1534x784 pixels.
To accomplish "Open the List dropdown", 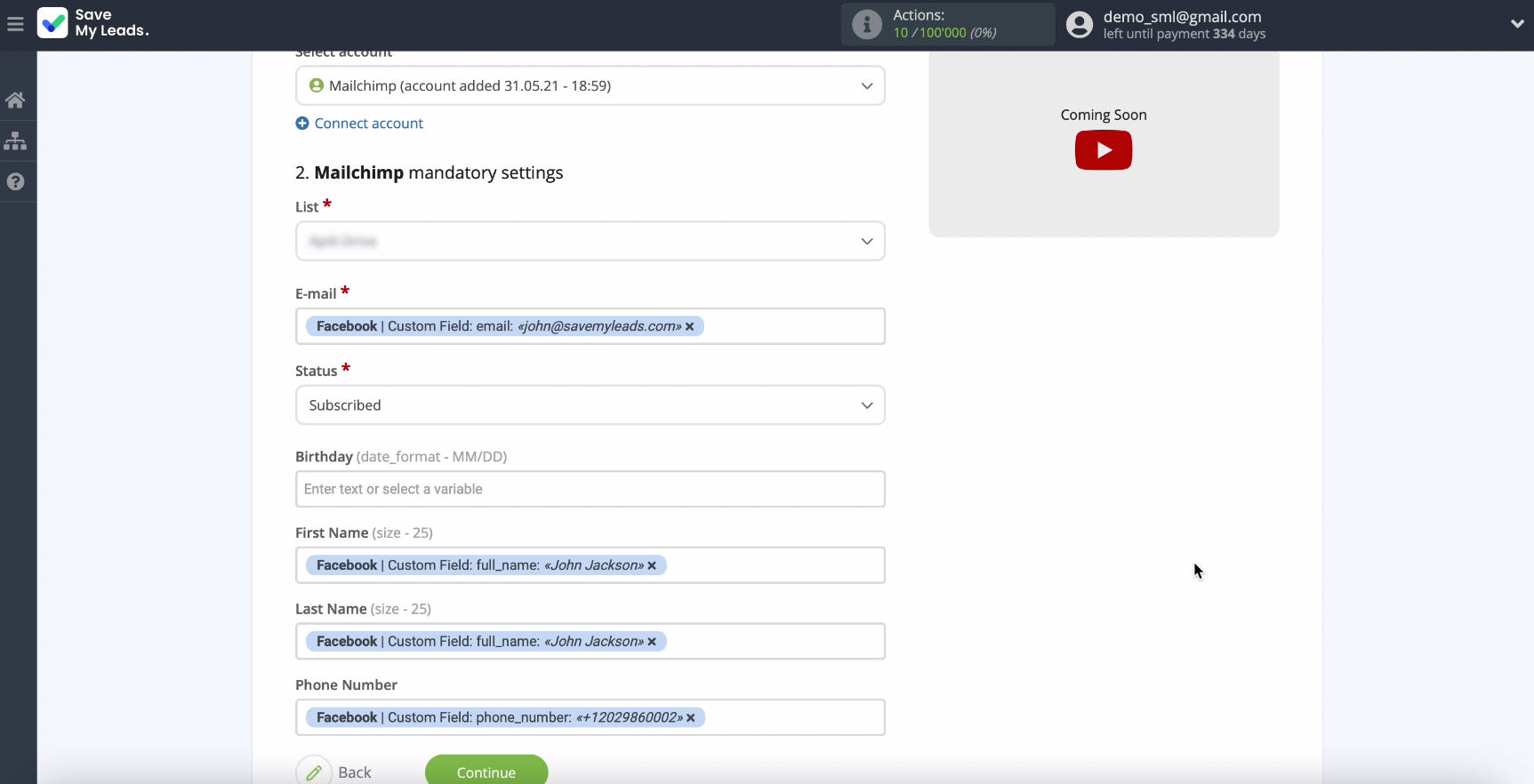I will pyautogui.click(x=590, y=241).
